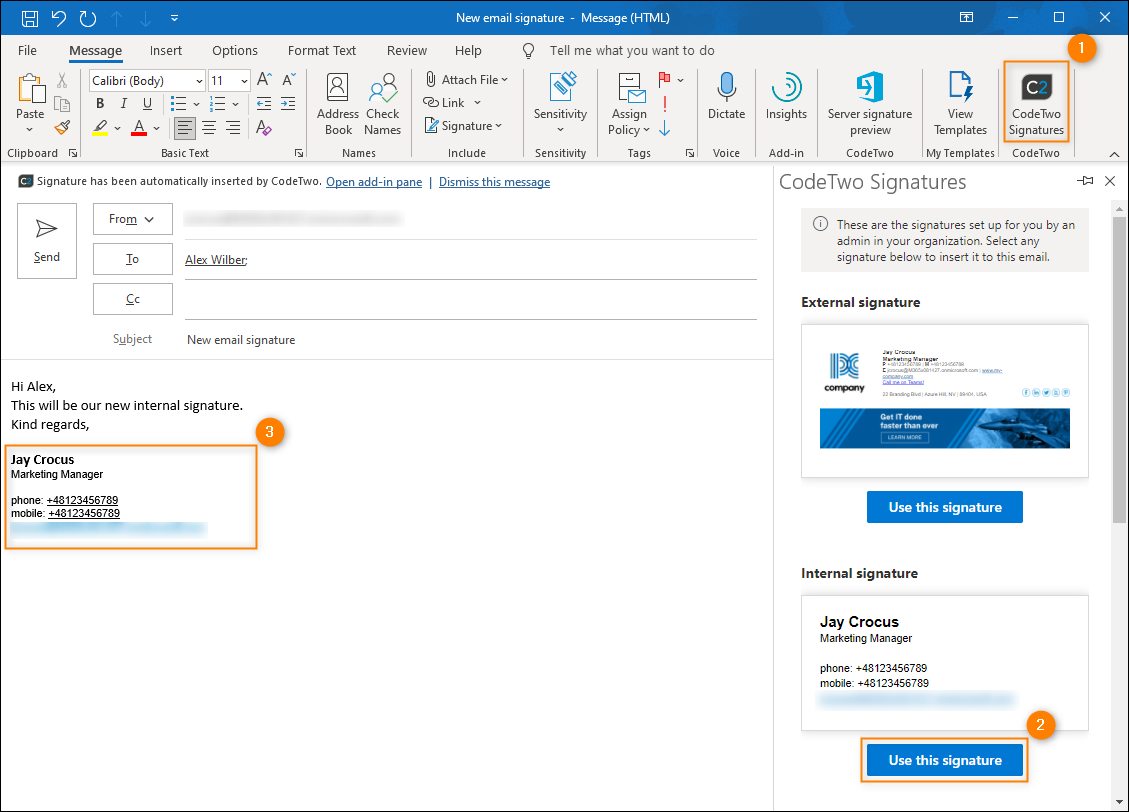Copy the selection in Clipboard group
Screen dimensions: 1129x812
tap(62, 104)
